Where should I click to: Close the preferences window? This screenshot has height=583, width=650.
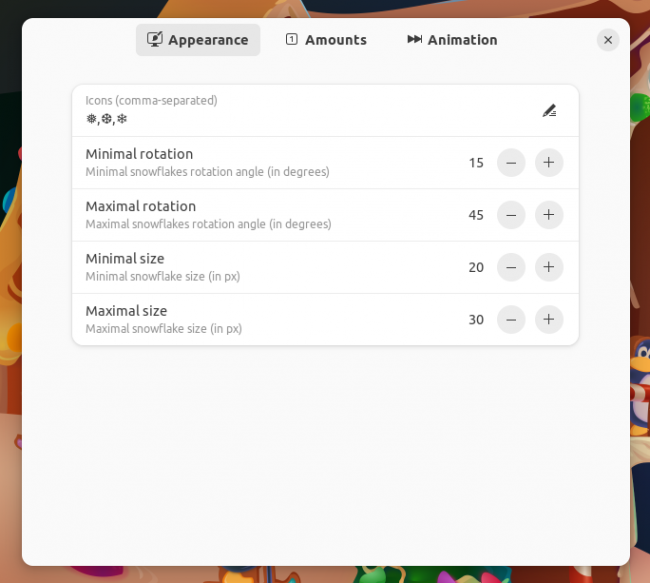click(x=608, y=40)
